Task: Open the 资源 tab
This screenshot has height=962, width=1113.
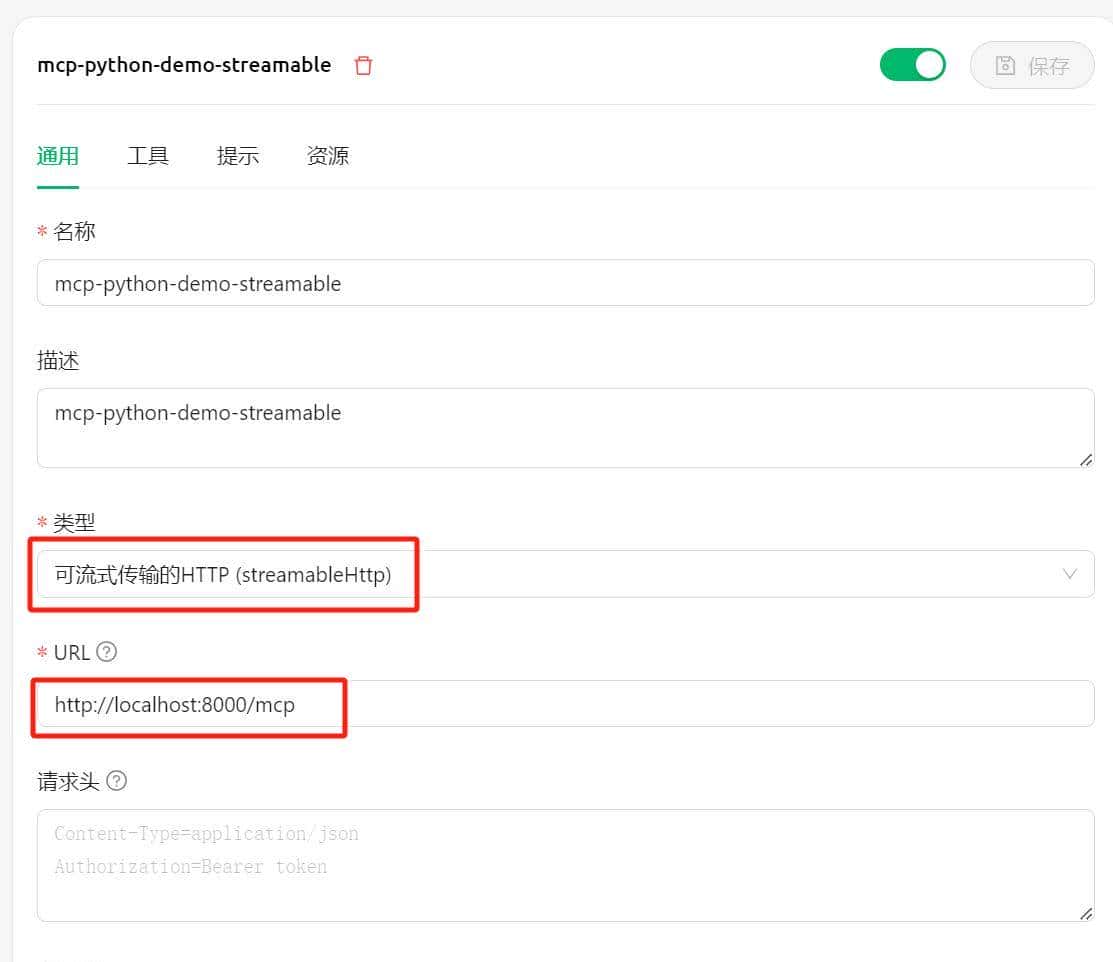Action: point(328,155)
